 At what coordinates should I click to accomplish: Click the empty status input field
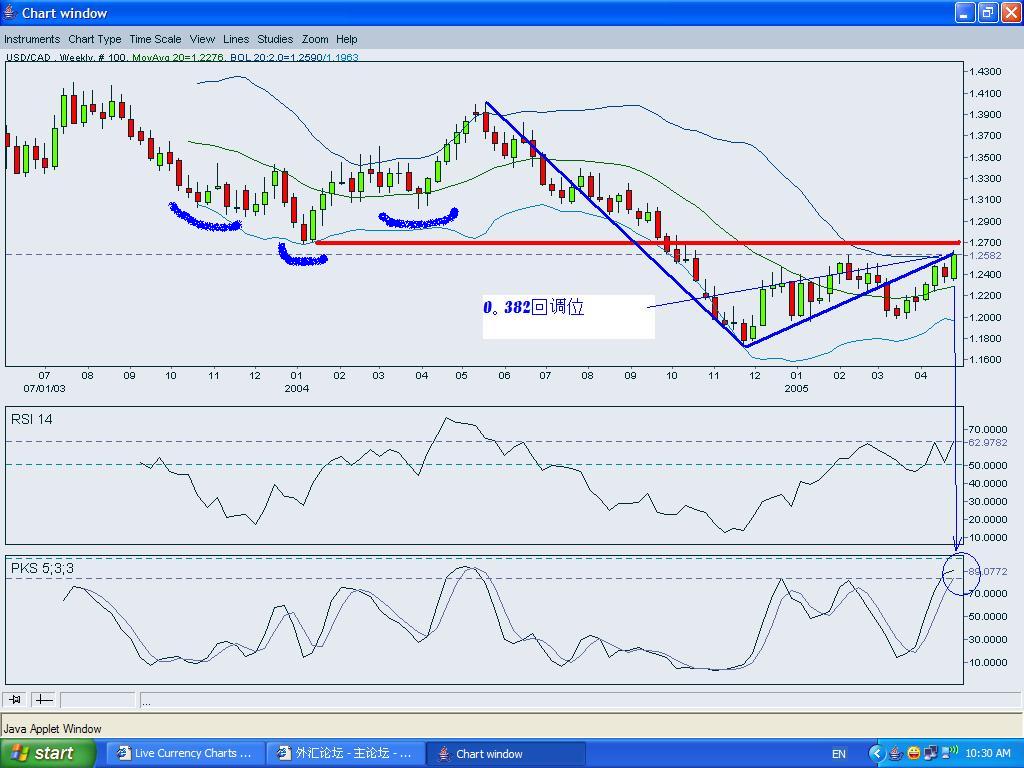point(97,700)
